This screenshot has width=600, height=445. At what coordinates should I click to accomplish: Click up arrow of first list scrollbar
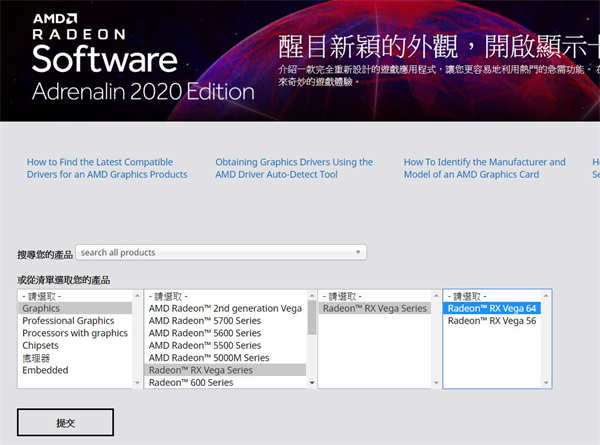click(137, 295)
